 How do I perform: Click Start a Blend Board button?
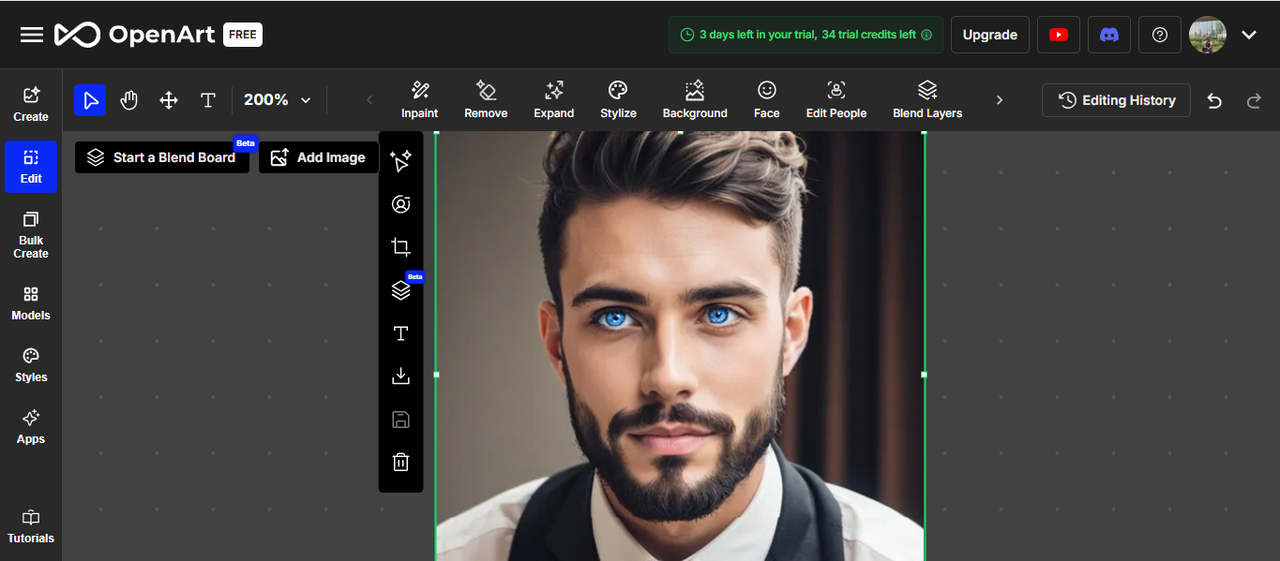click(x=162, y=157)
